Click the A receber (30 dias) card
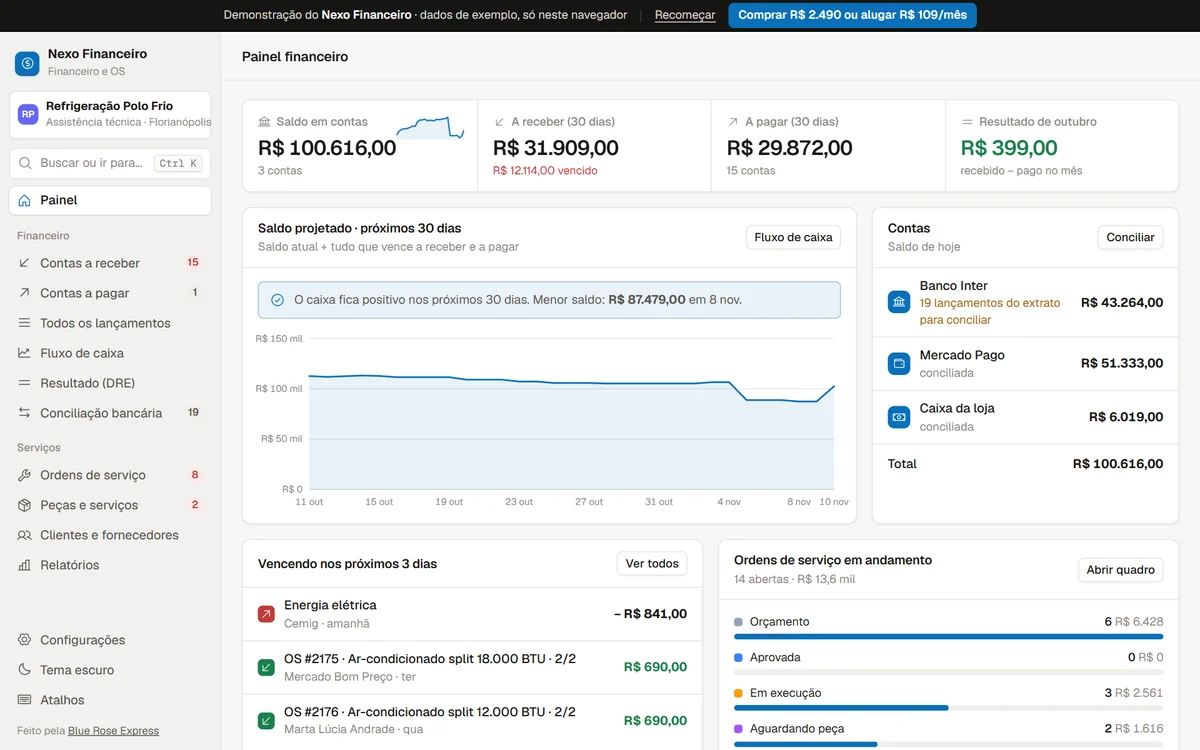 (594, 146)
